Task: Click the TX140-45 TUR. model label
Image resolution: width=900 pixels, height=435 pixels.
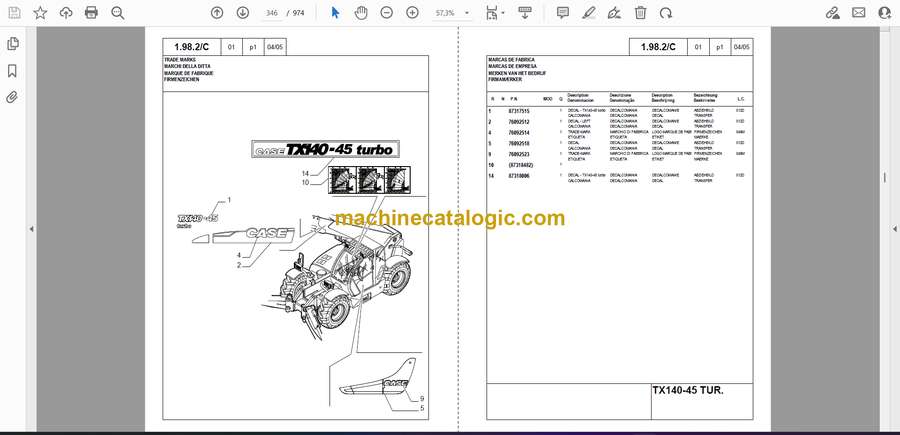Action: pyautogui.click(x=688, y=390)
